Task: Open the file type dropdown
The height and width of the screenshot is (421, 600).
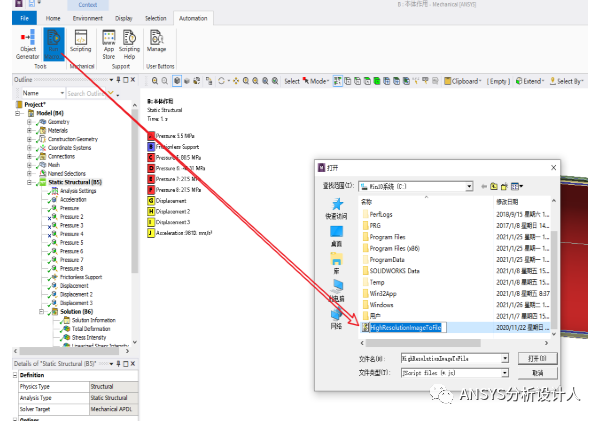Action: click(x=505, y=373)
